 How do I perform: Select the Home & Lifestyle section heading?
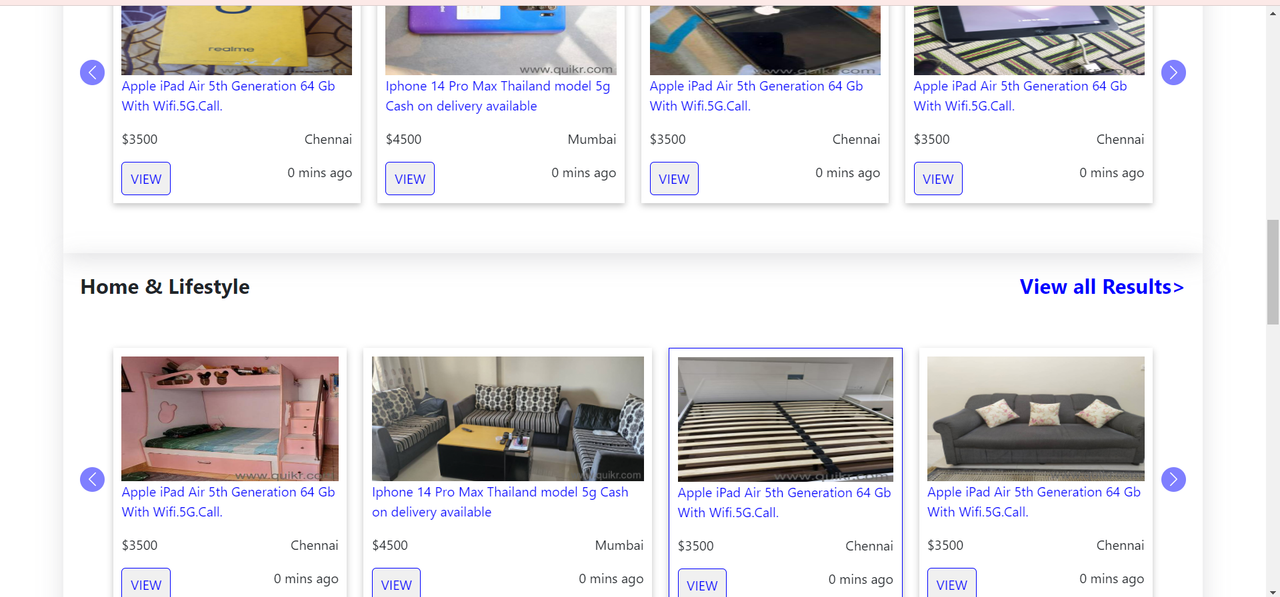click(165, 287)
